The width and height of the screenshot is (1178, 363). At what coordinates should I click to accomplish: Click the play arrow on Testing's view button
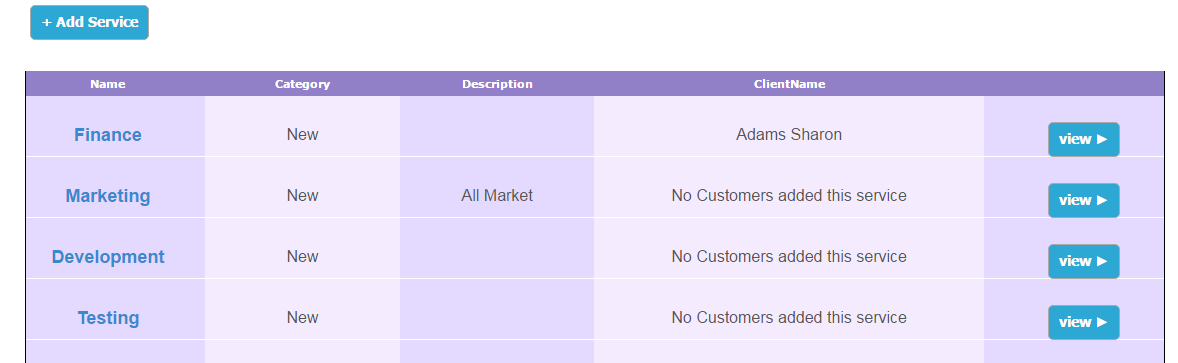click(1102, 322)
